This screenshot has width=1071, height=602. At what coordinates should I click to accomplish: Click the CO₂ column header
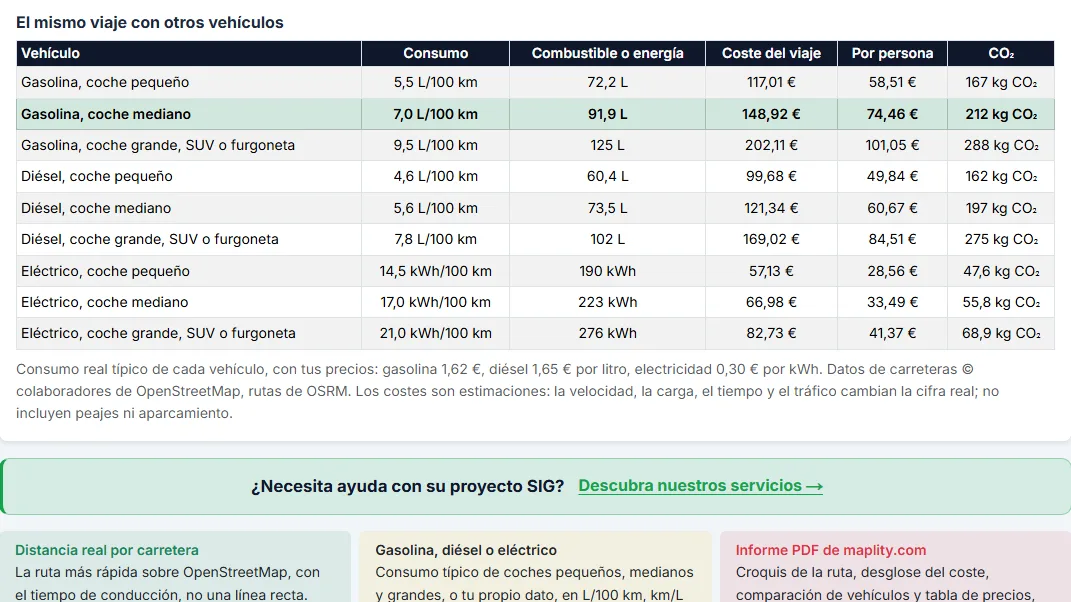pos(1001,53)
